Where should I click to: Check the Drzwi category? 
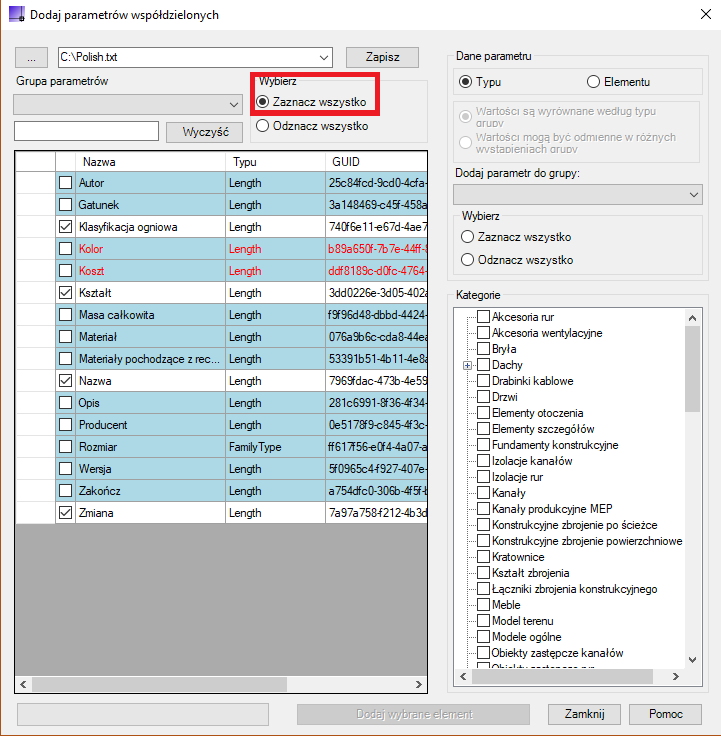click(x=483, y=396)
